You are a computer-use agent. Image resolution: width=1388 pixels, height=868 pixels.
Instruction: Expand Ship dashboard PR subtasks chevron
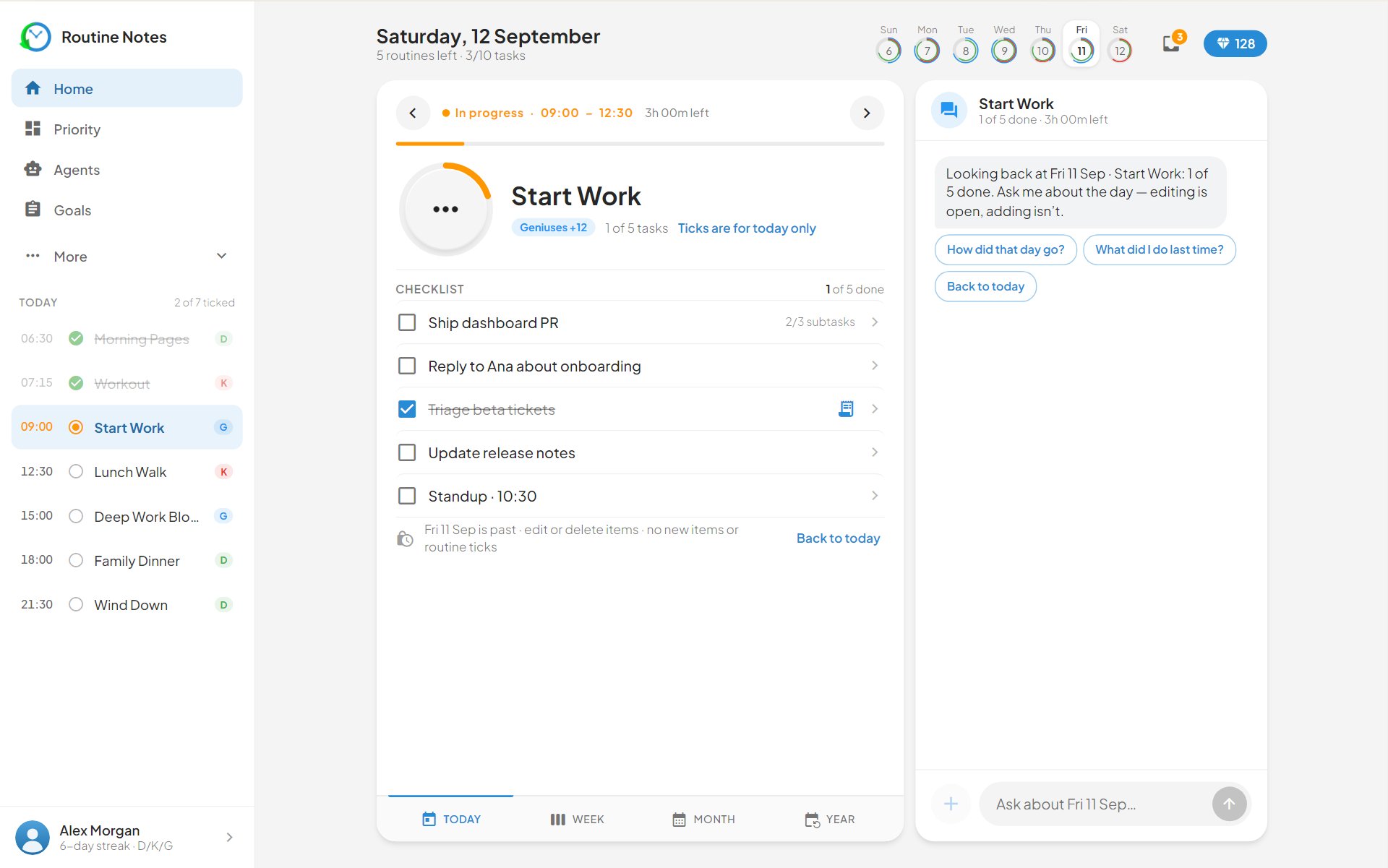(875, 322)
